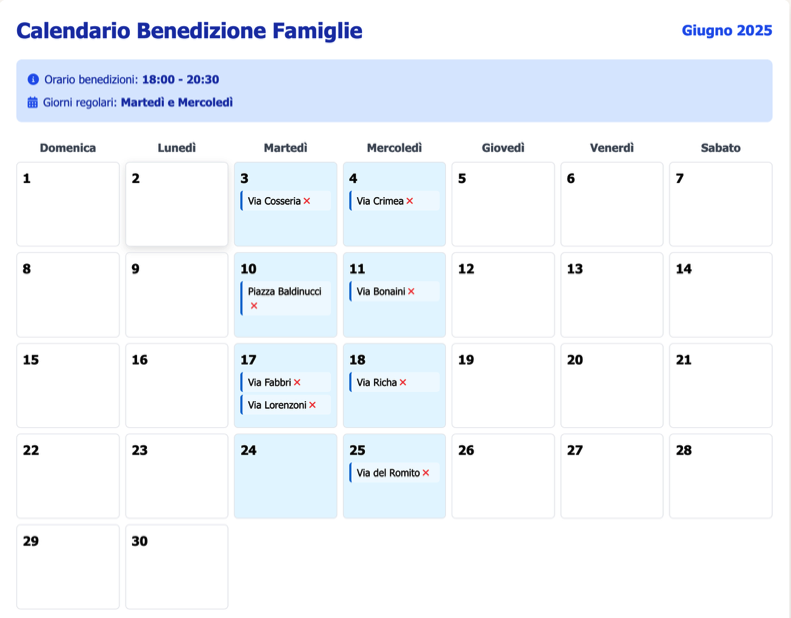This screenshot has height=618, width=791.
Task: Click the Martedì column header
Action: coord(286,148)
